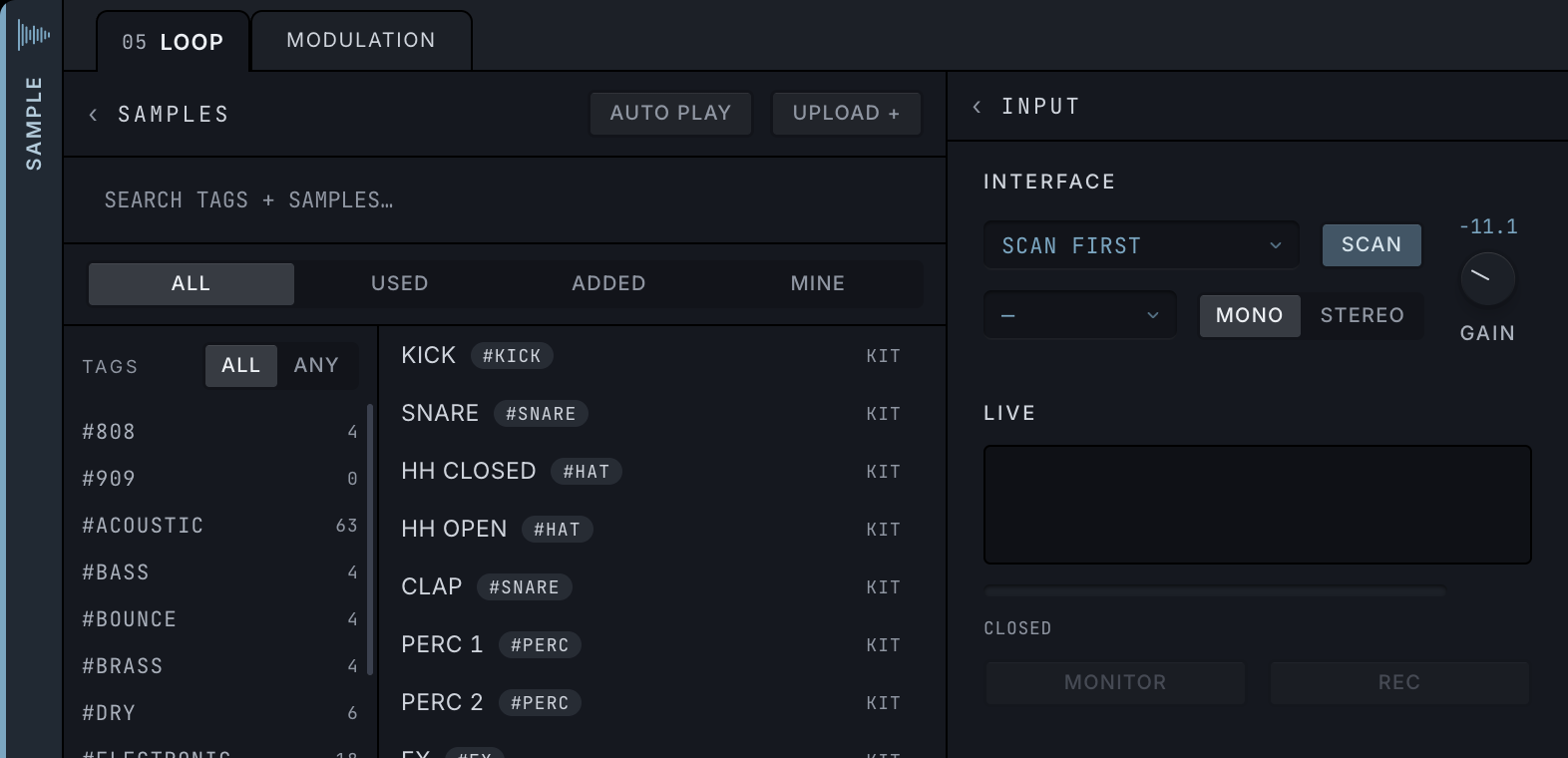Click the tags list scrollbar
Image resolution: width=1568 pixels, height=758 pixels.
(370, 540)
